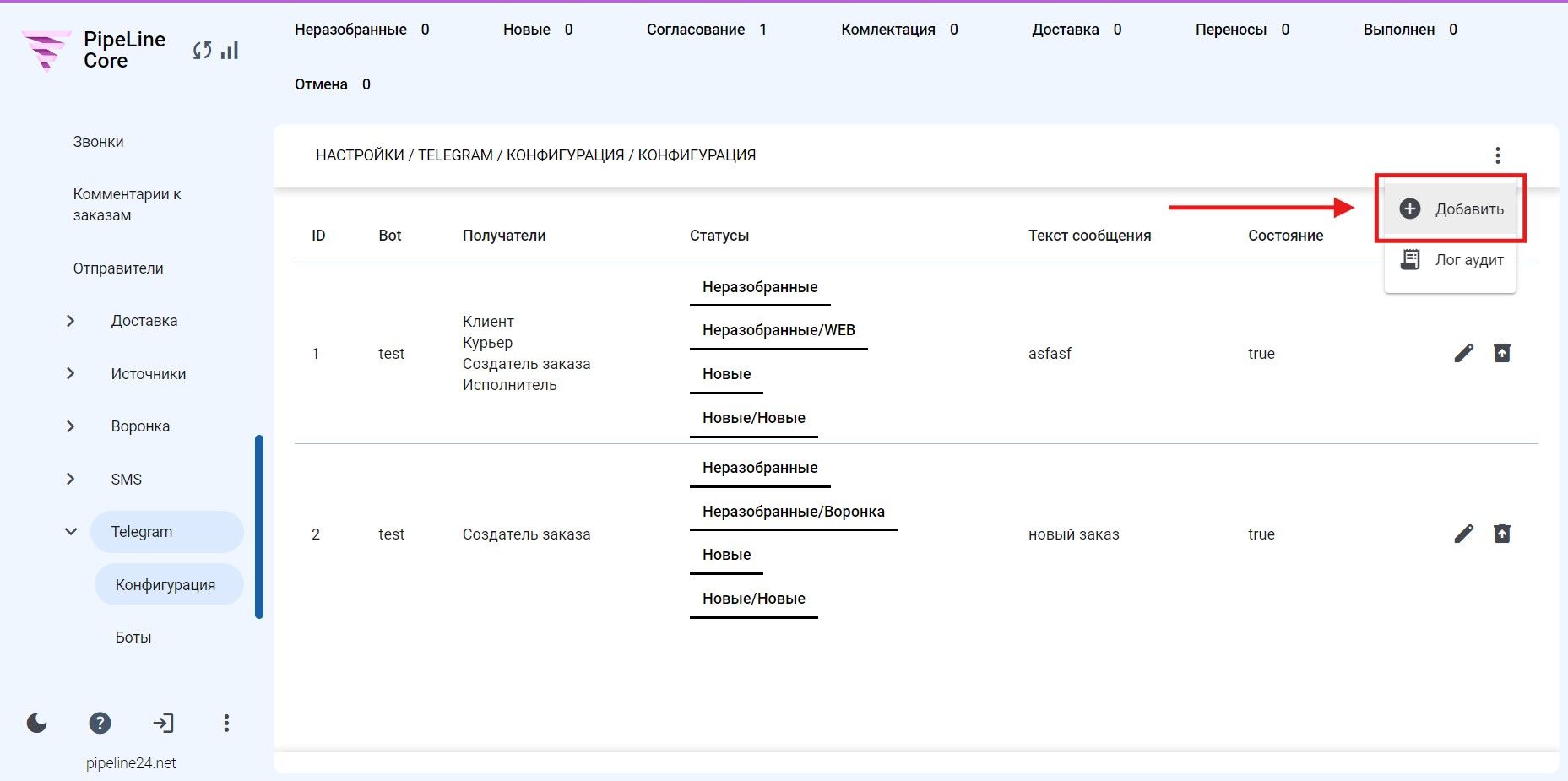The height and width of the screenshot is (781, 1568).
Task: Click the Получатели column header
Action: 504,236
